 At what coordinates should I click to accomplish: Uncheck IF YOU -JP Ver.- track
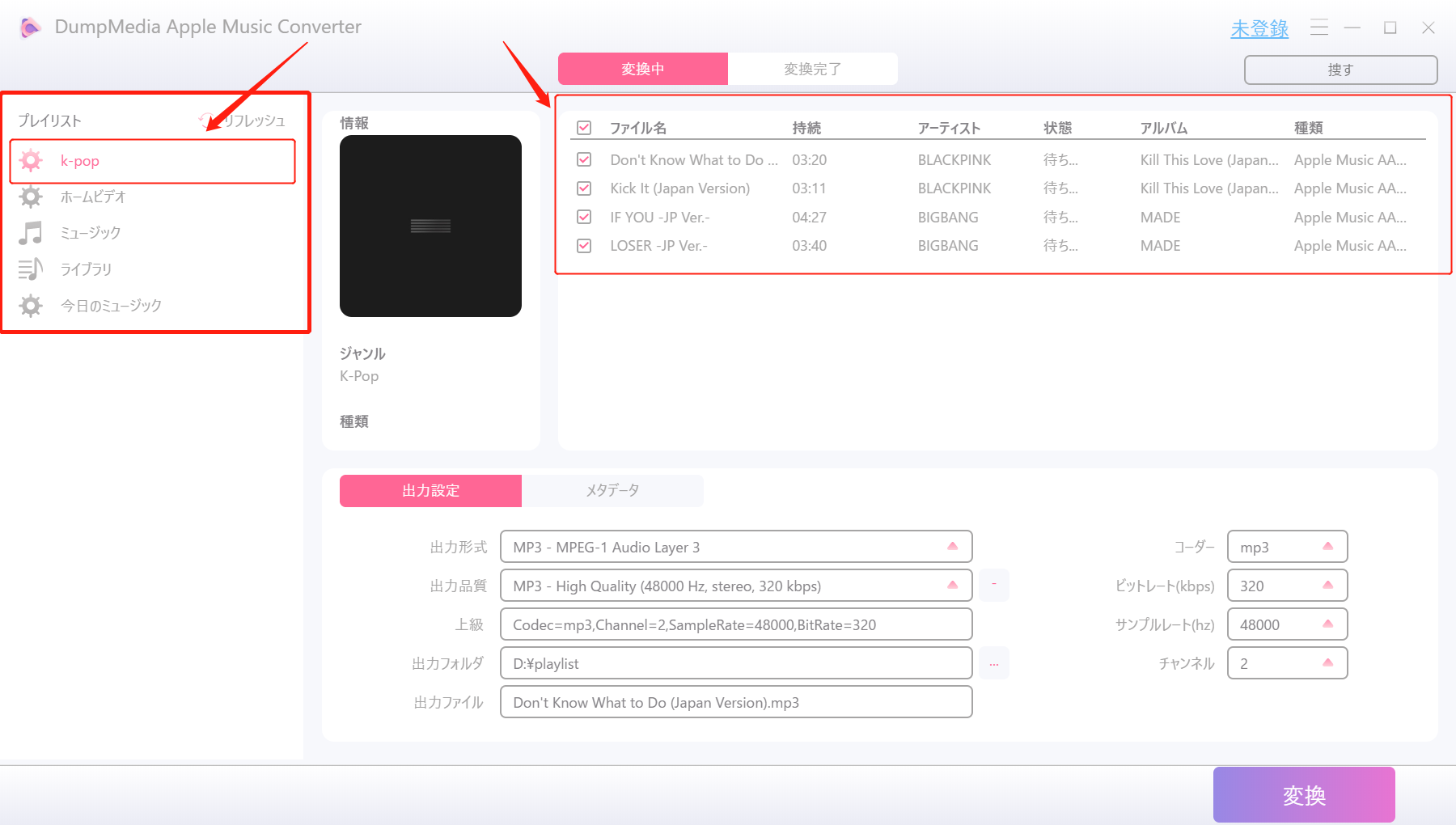click(584, 217)
